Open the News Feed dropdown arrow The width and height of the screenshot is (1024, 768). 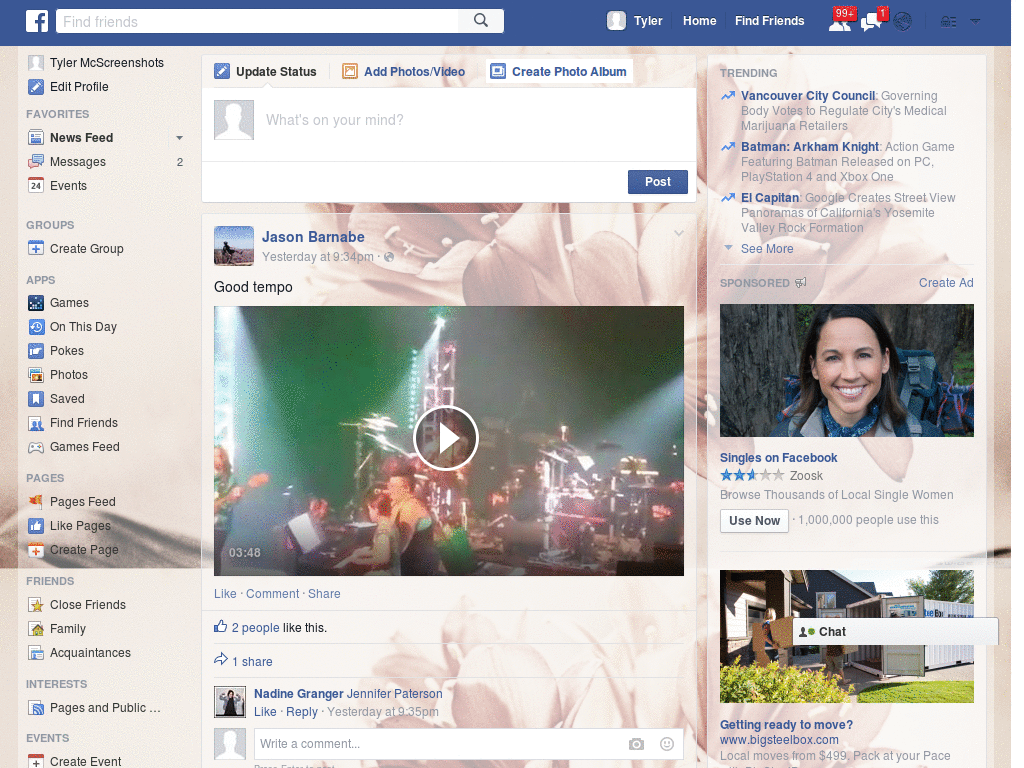point(179,137)
